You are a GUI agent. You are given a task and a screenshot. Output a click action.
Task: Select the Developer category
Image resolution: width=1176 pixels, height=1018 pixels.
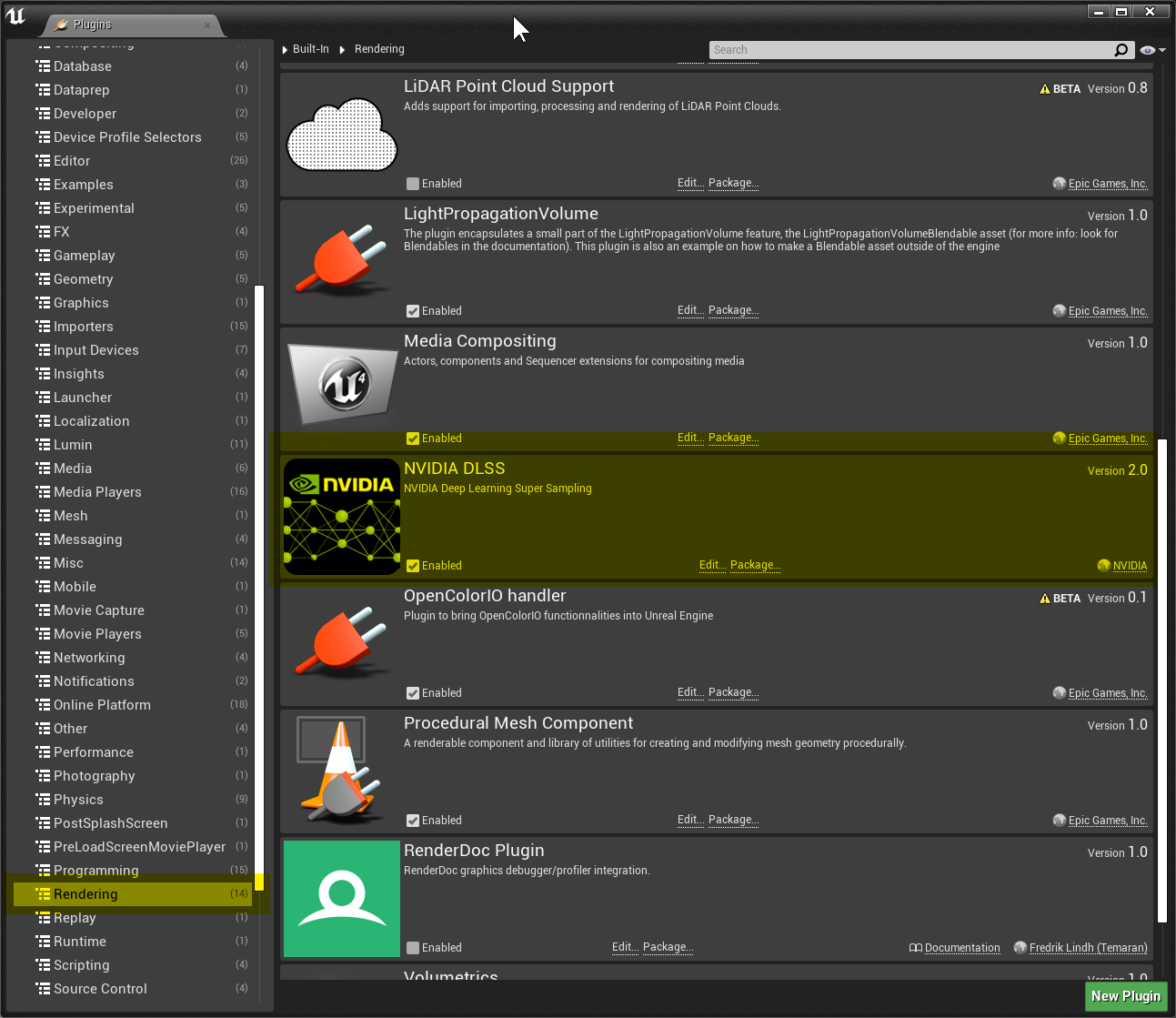133,114
